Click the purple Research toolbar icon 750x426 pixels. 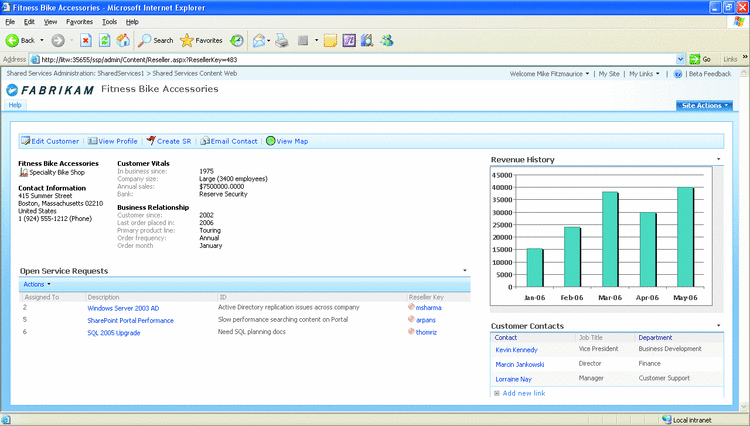pos(349,41)
